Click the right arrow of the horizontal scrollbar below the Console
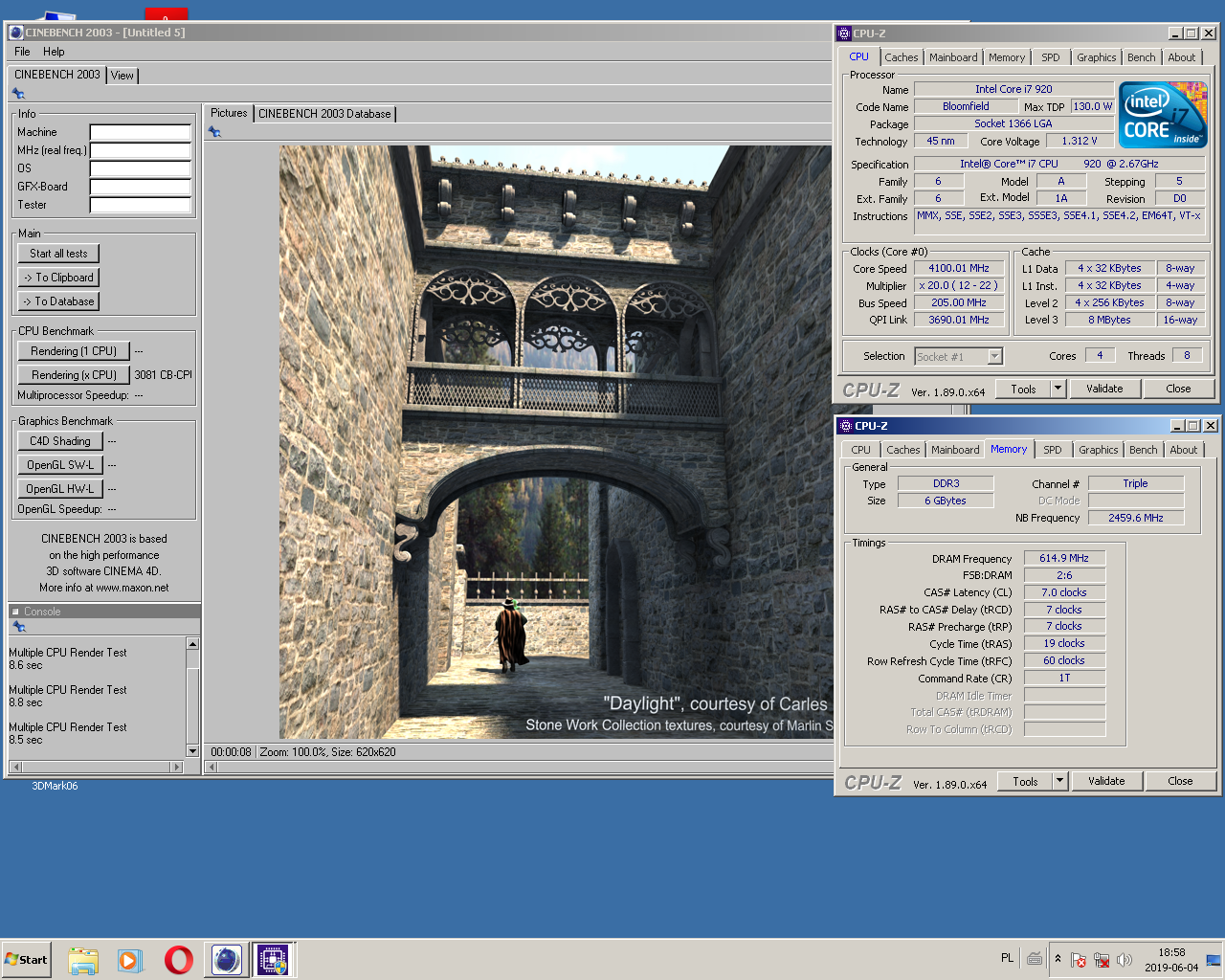1225x980 pixels. (176, 767)
